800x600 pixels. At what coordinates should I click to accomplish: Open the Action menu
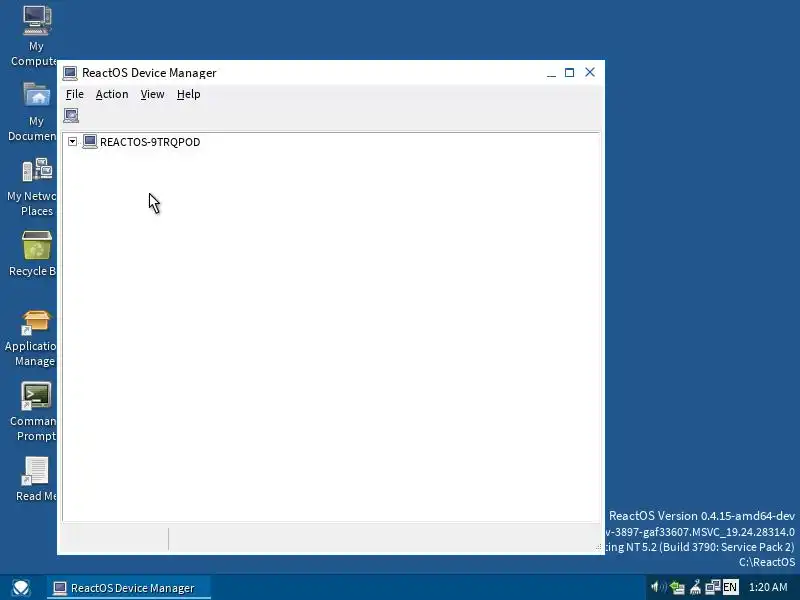[112, 94]
